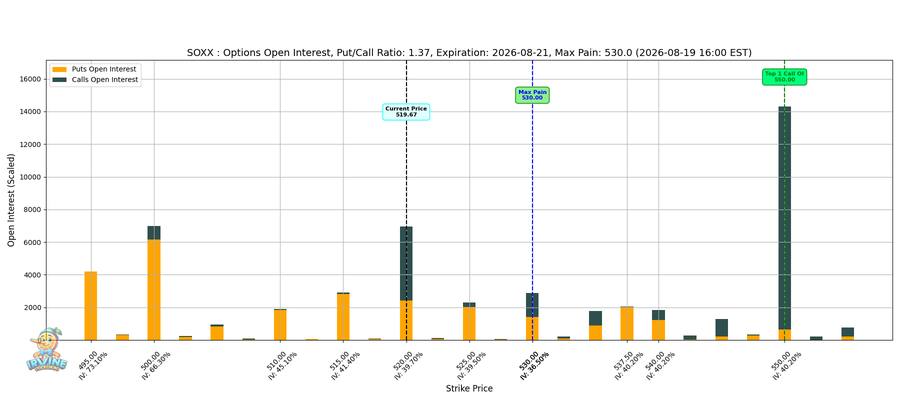The image size is (900, 400).
Task: Click the tall dark calls bar at strike 550
Action: [x=785, y=218]
